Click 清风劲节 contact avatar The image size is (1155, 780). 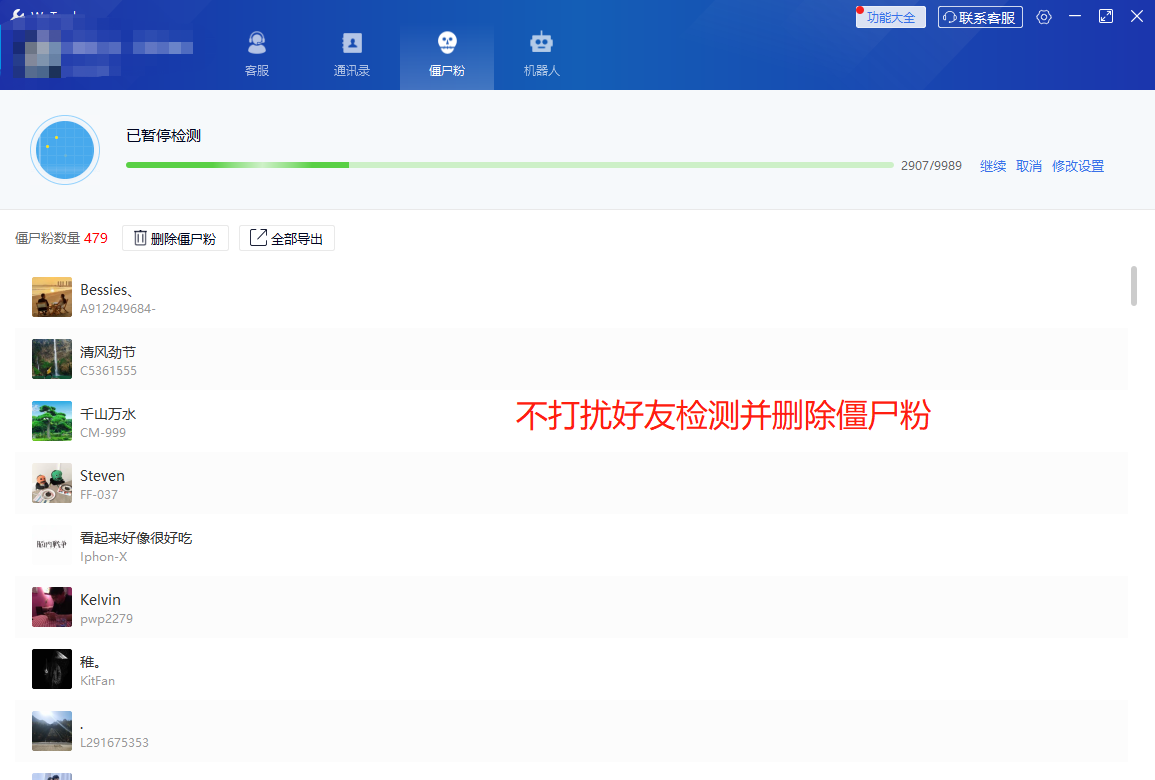52,359
